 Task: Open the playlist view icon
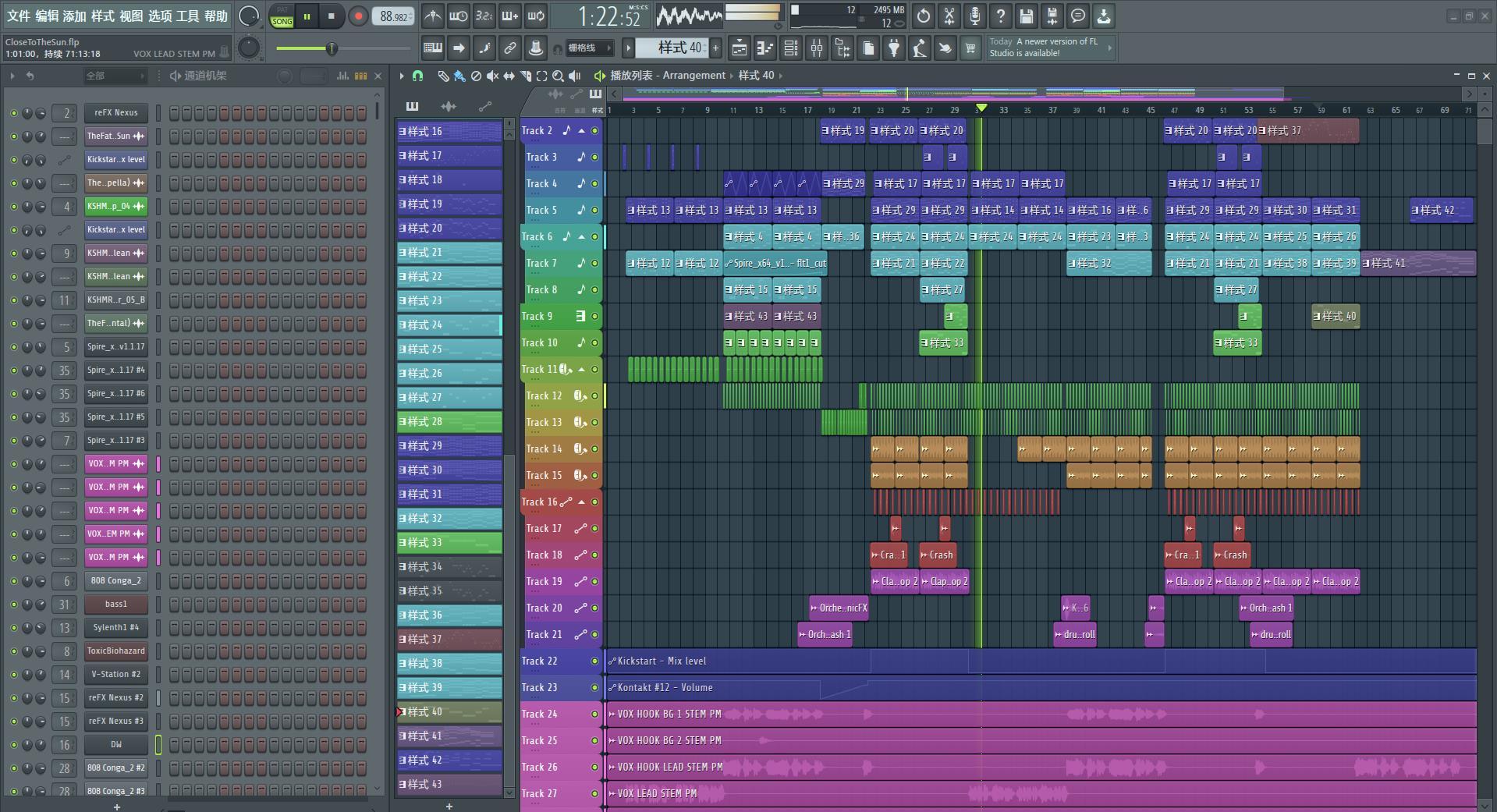coord(739,48)
